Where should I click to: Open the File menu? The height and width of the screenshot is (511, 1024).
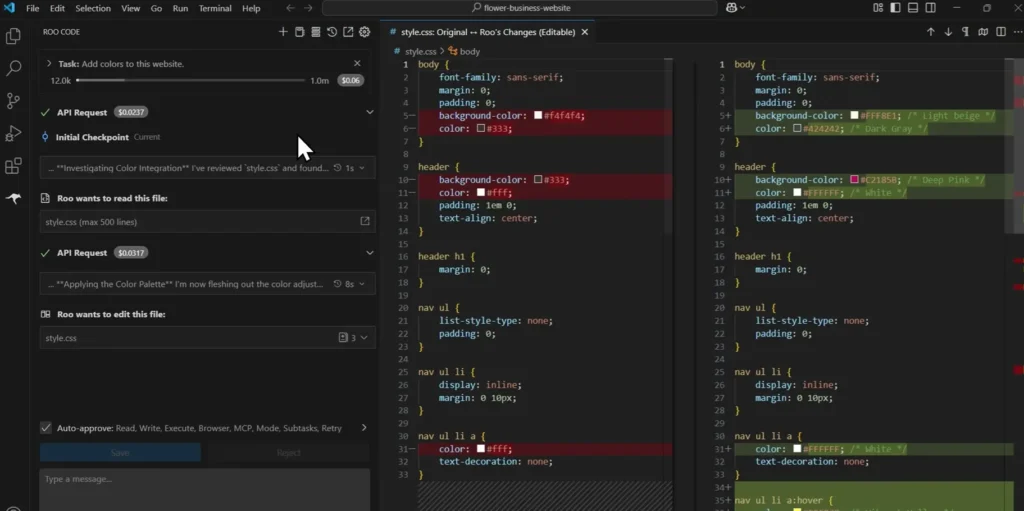pyautogui.click(x=33, y=8)
